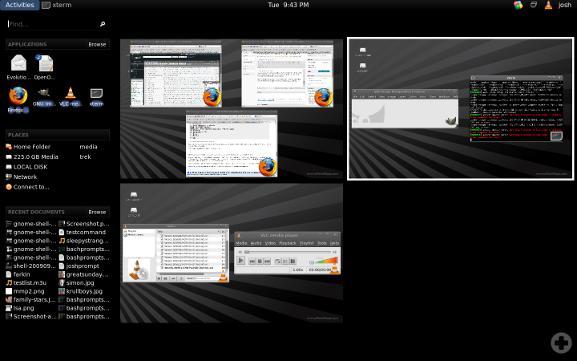Open recent document greatsunday...

click(84, 275)
